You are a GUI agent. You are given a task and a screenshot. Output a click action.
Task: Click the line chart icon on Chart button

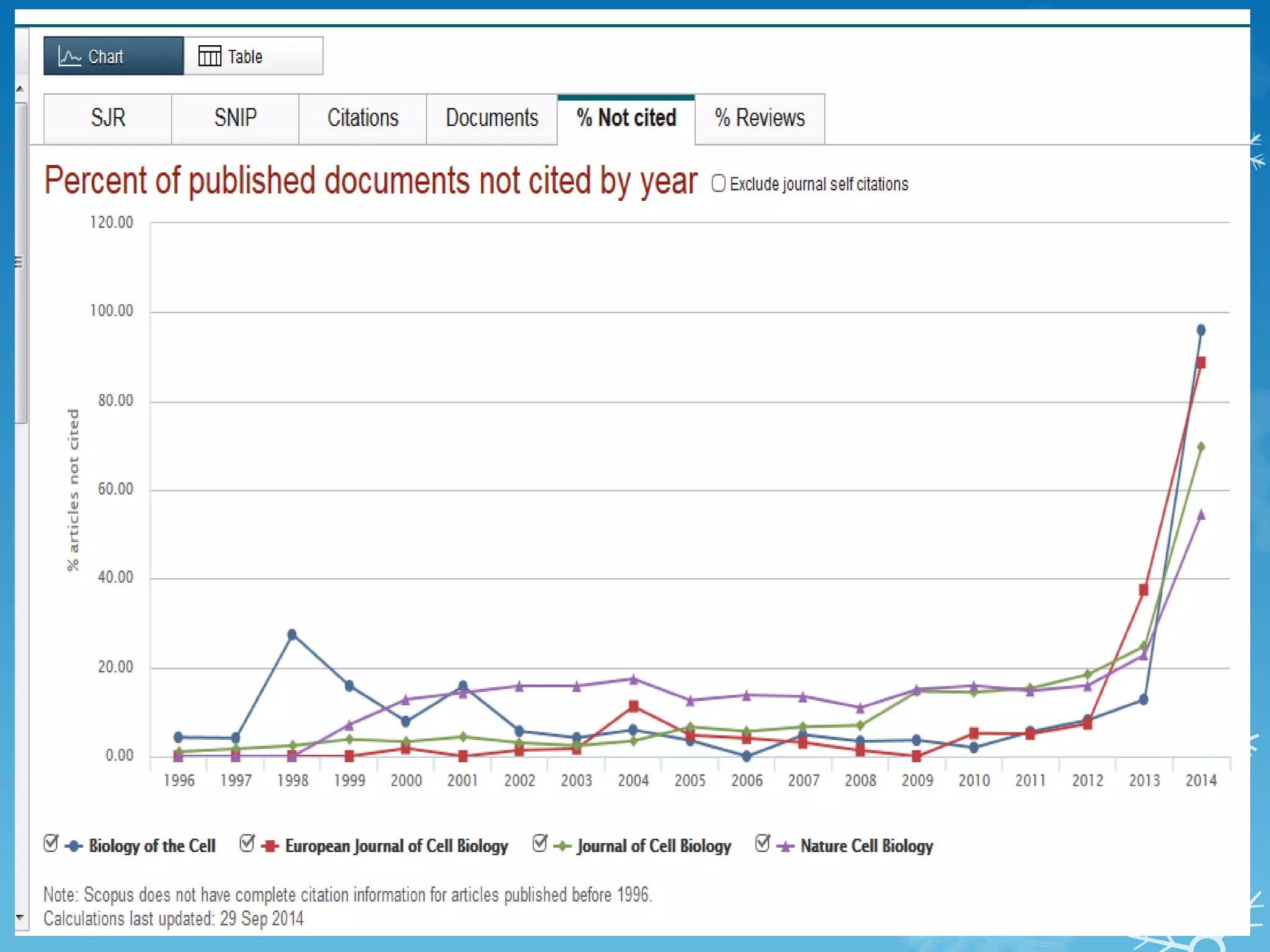click(69, 56)
